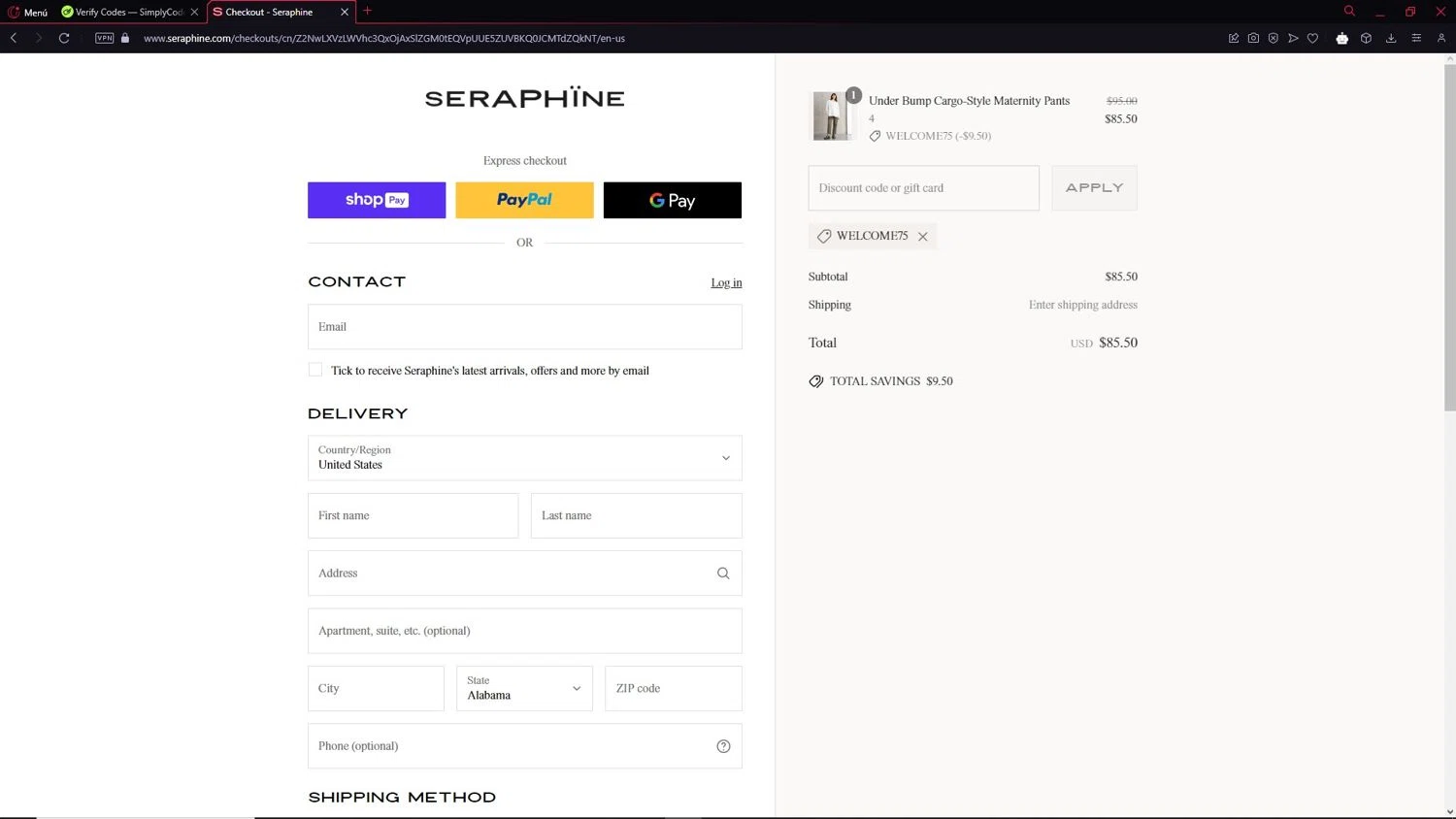Focus the Last name field
This screenshot has height=819, width=1456.
[x=637, y=515]
